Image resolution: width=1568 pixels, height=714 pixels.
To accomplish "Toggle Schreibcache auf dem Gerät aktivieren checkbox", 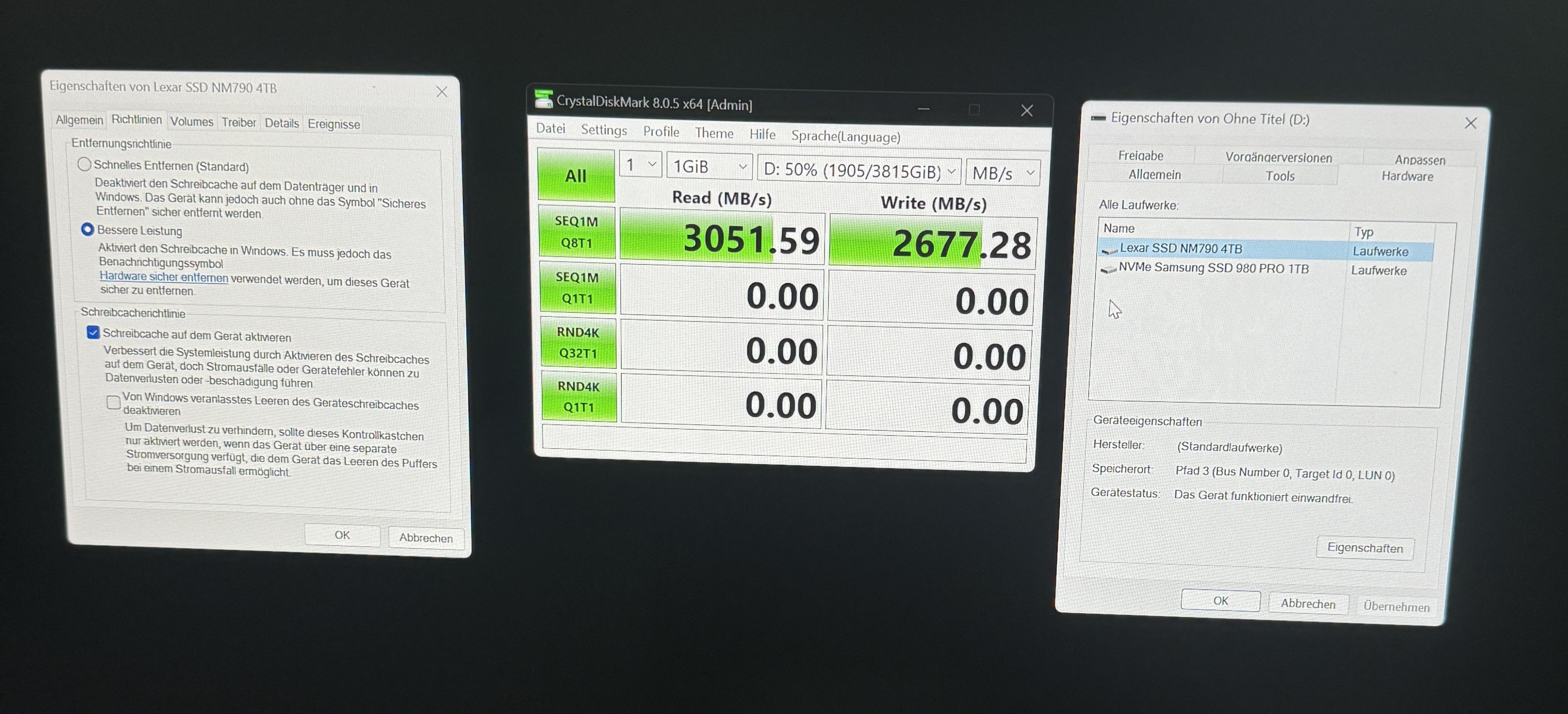I will click(93, 332).
